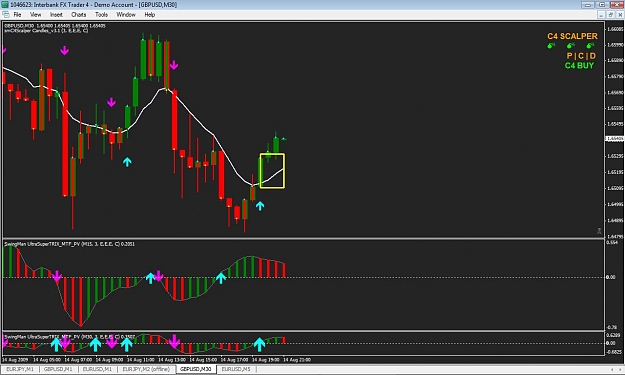The height and width of the screenshot is (375, 625).
Task: Switch to the EURJPY,M1 chart tab
Action: [x=20, y=369]
